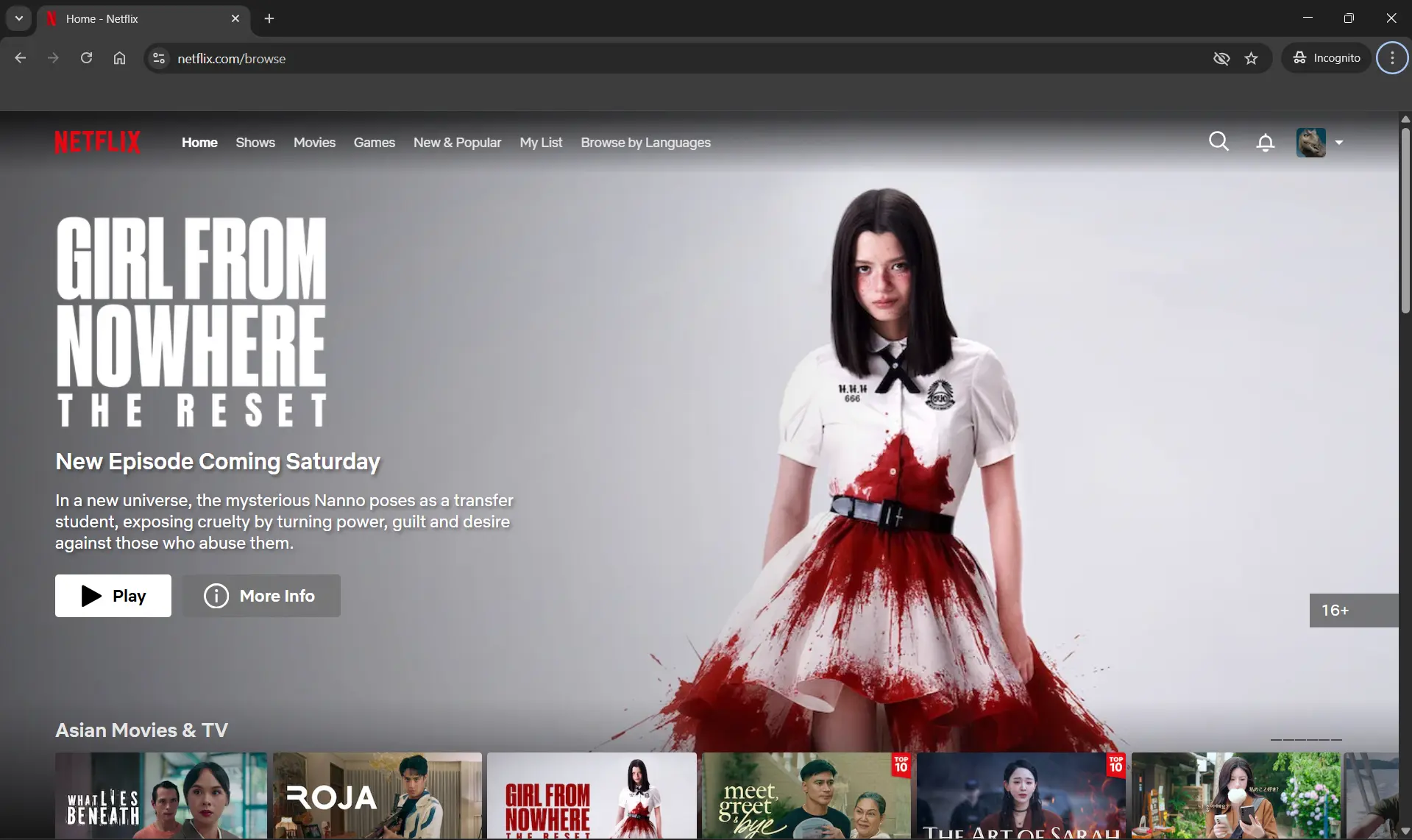Click the Netflix logo
The width and height of the screenshot is (1412, 840).
tap(97, 142)
